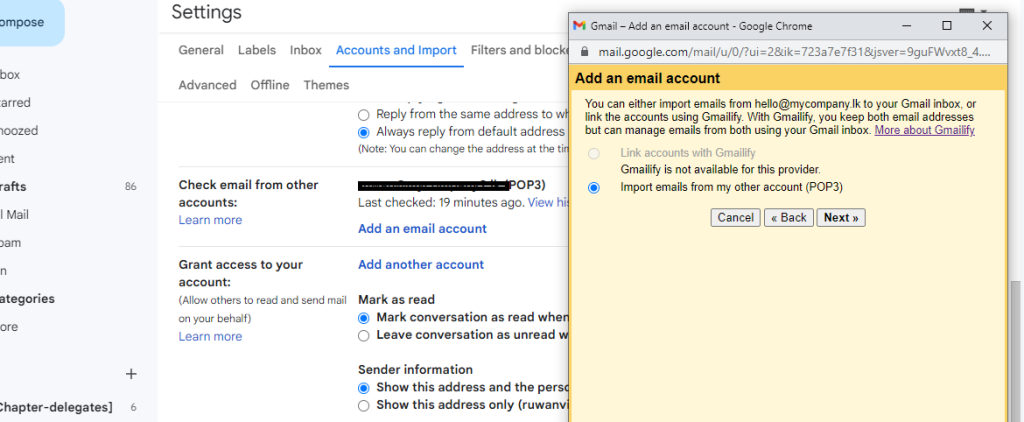Screen dimensions: 1024x422
Task: Select Always reply from default address
Action: (x=364, y=132)
